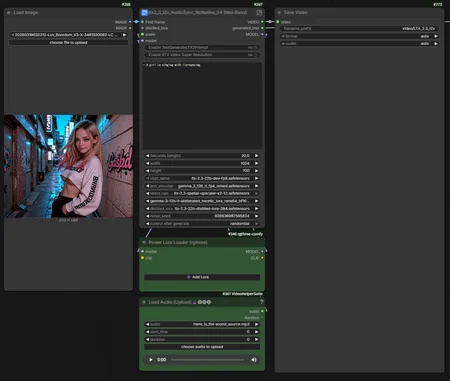Click the Save Video node title
Screen dimensions: 450x381
296,13
